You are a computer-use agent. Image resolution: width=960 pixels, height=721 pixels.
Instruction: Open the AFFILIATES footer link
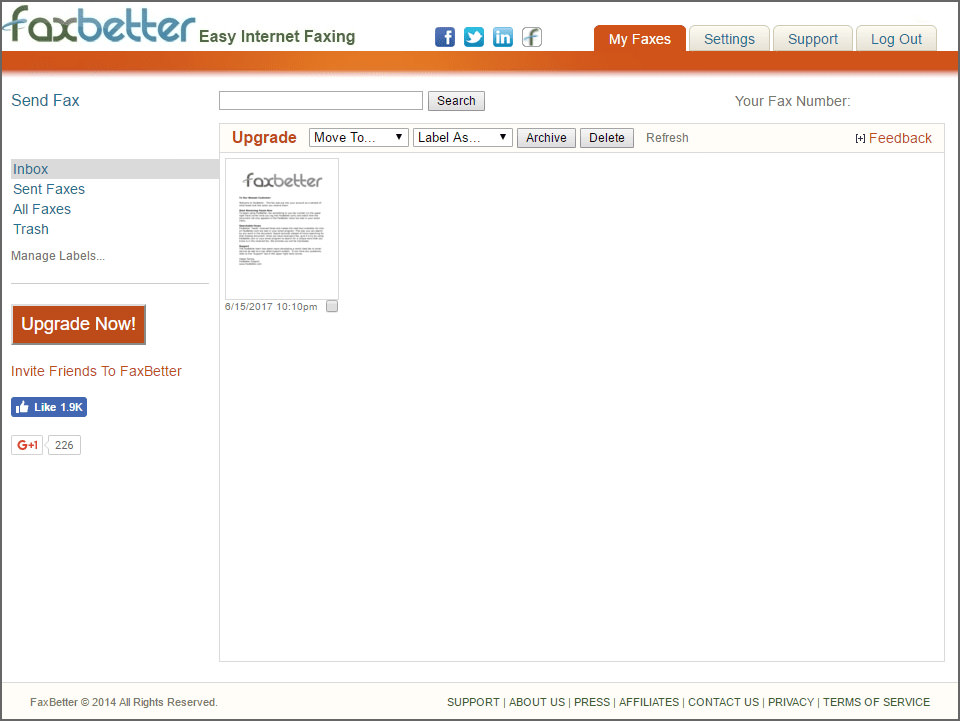click(x=649, y=702)
